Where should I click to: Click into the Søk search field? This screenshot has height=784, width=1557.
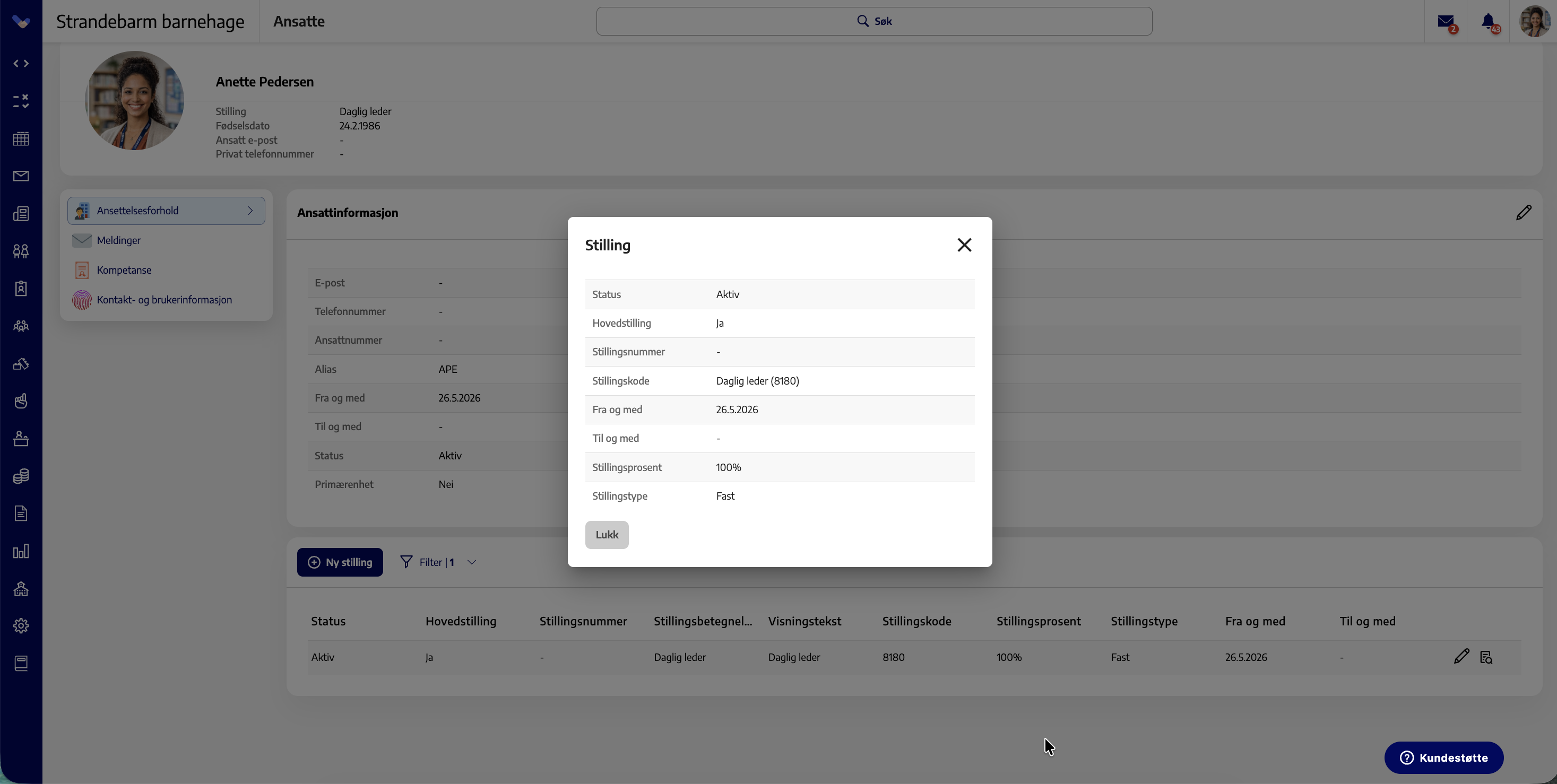[x=874, y=21]
